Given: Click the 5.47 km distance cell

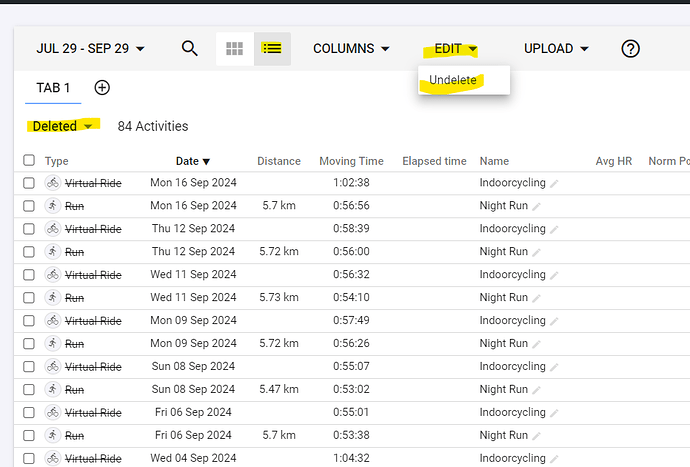Looking at the screenshot, I should pos(279,389).
